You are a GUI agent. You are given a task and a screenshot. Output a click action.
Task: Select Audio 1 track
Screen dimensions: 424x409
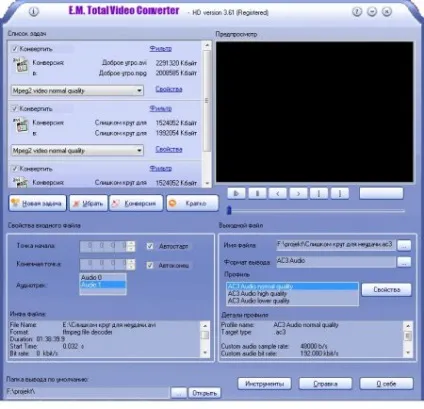click(103, 285)
